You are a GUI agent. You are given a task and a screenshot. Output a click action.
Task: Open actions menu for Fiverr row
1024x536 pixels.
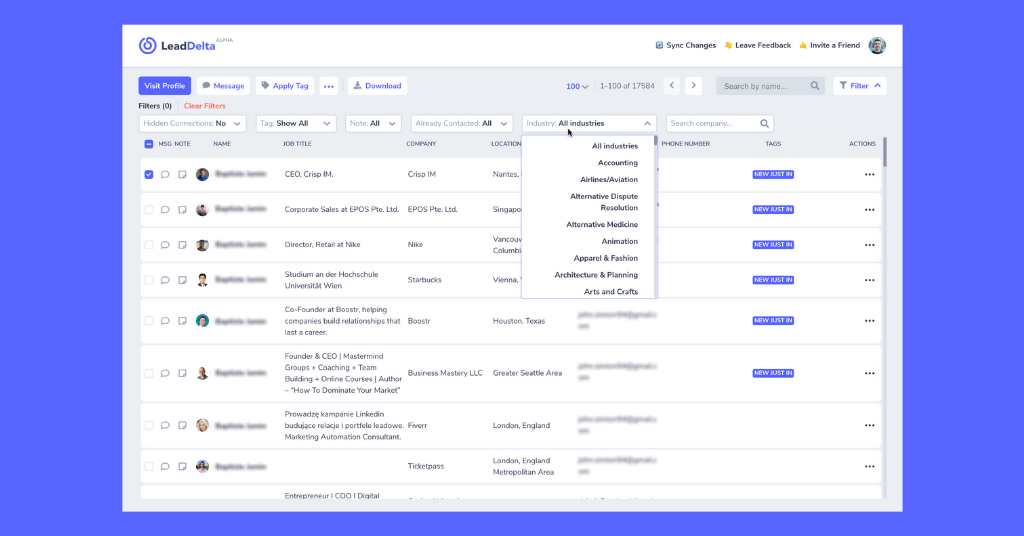point(869,426)
